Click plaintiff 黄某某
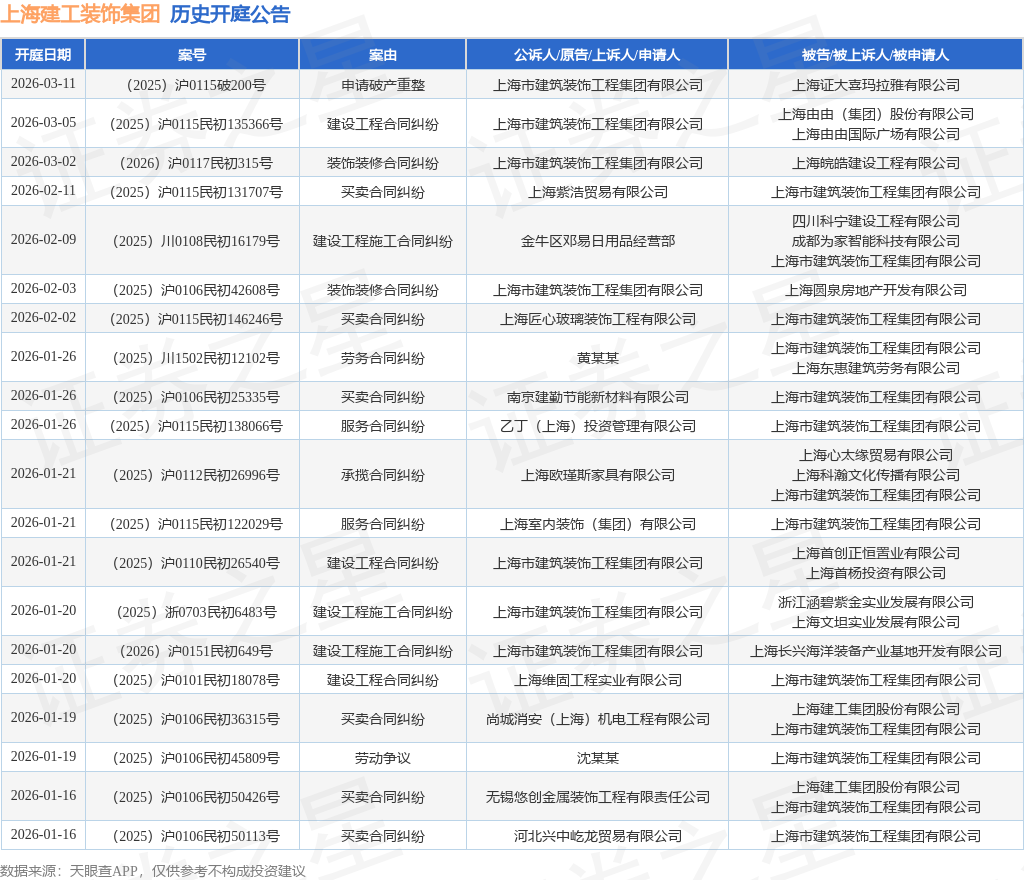This screenshot has width=1024, height=880. (598, 358)
